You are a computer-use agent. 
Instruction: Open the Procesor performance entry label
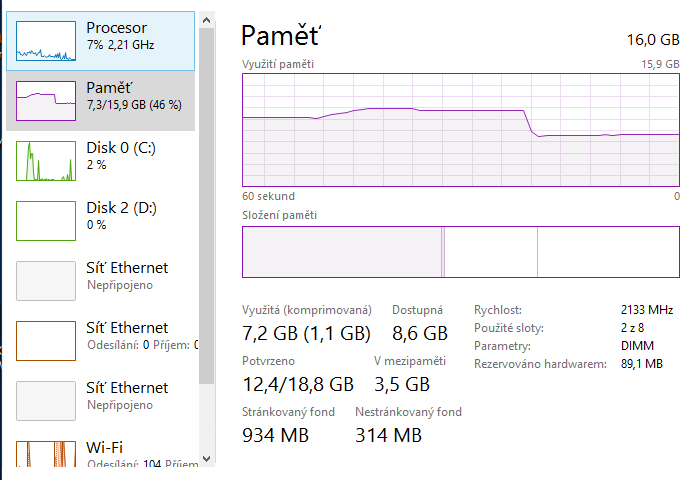pos(116,28)
